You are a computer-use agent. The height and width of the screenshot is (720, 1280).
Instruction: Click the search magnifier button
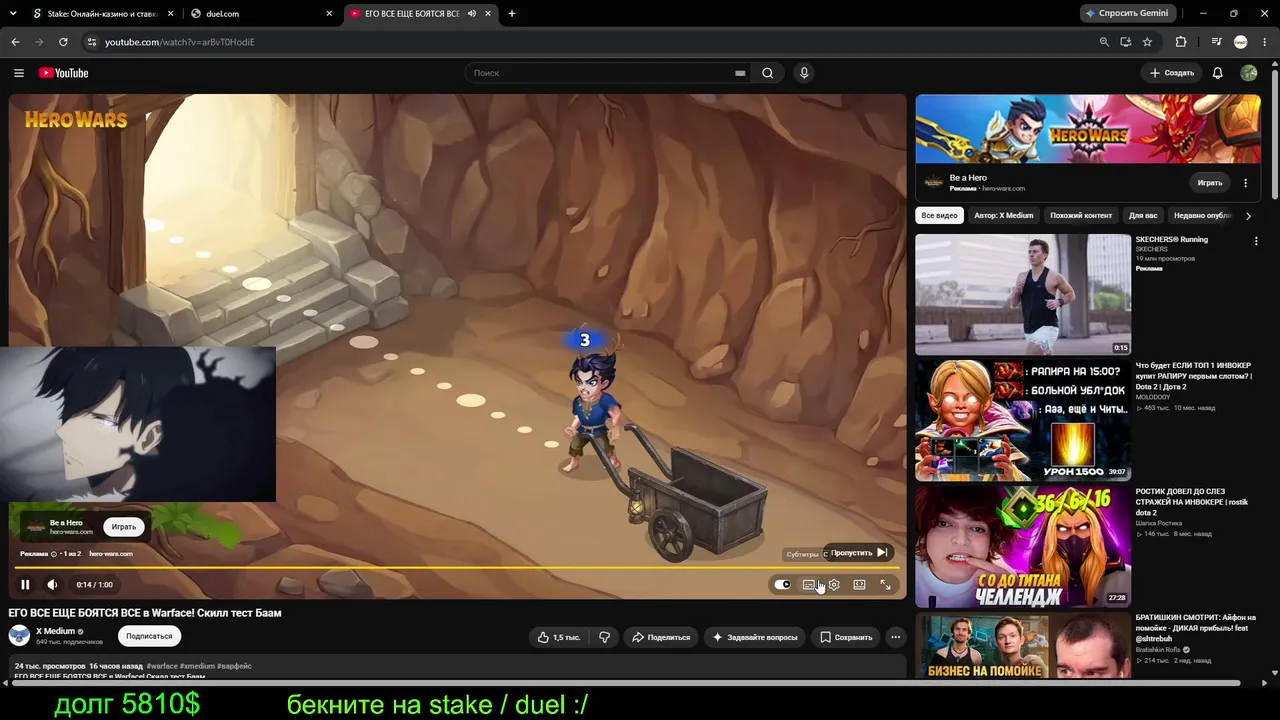pos(767,73)
